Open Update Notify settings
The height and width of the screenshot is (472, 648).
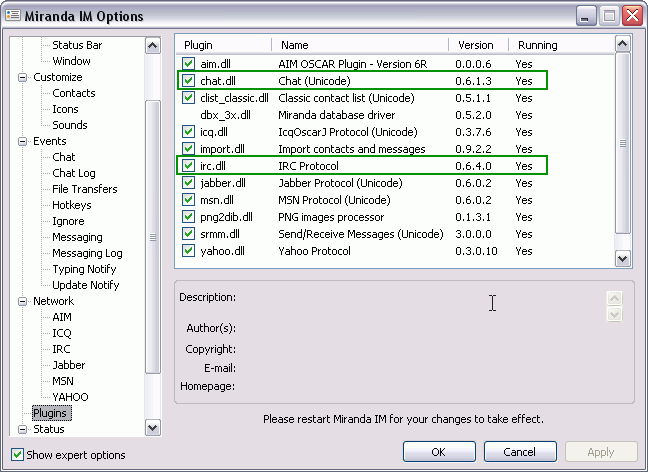coord(86,286)
